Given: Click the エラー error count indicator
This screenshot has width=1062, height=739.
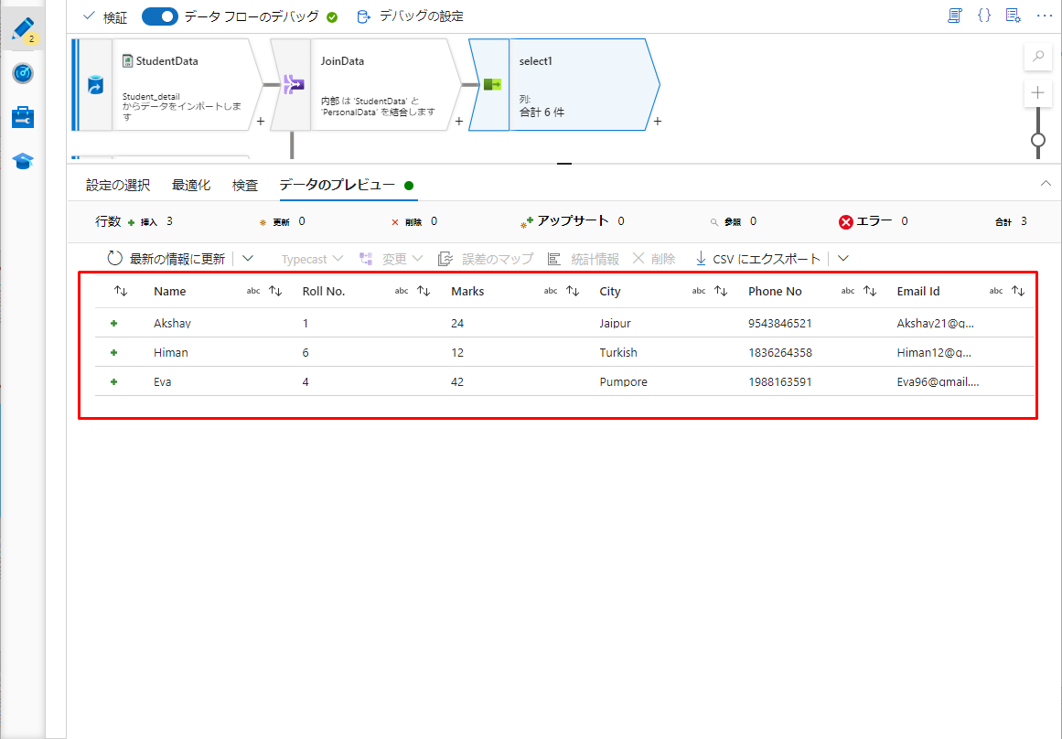Looking at the screenshot, I should coord(874,221).
